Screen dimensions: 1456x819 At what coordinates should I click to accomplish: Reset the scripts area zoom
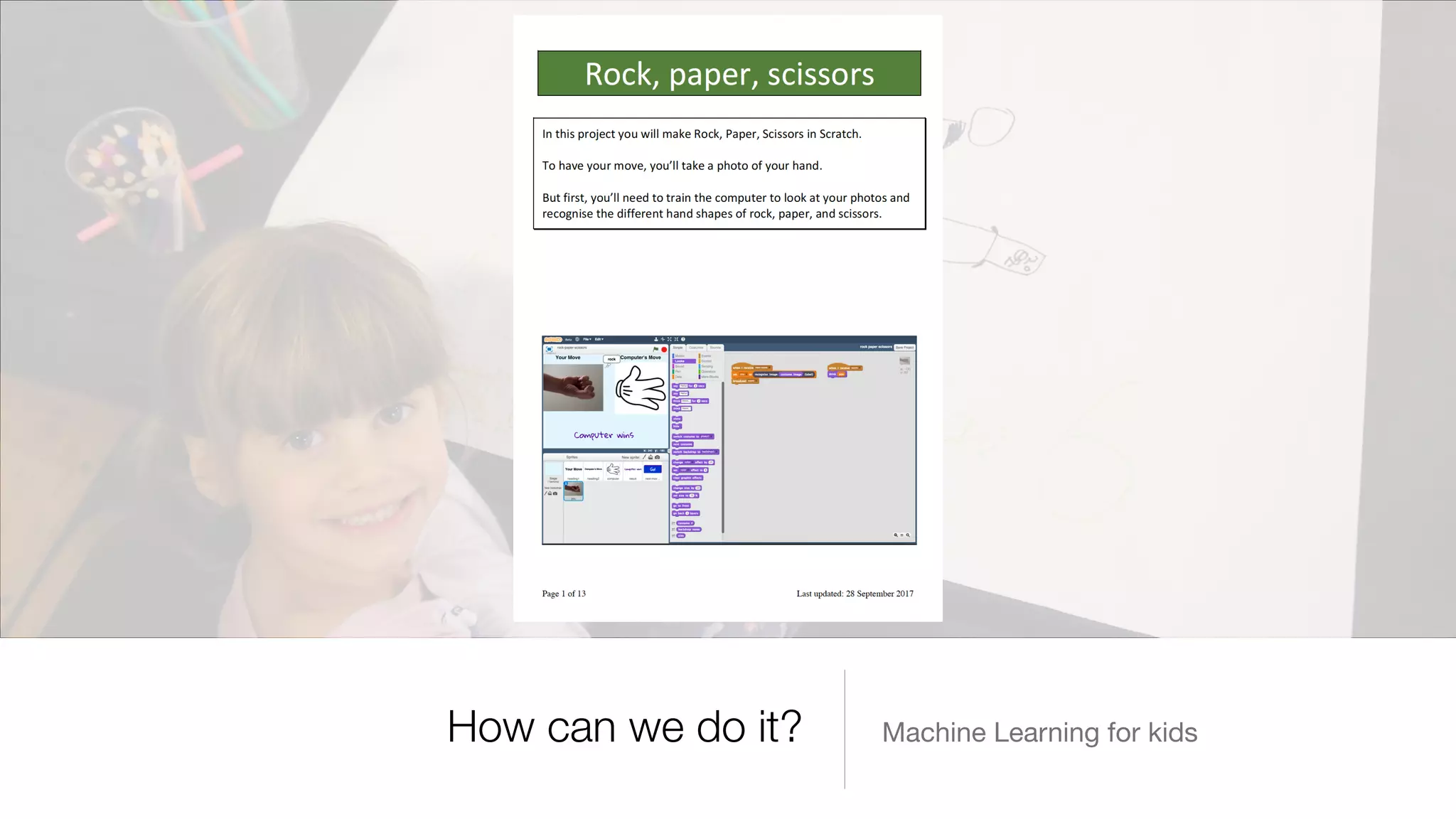pos(901,535)
